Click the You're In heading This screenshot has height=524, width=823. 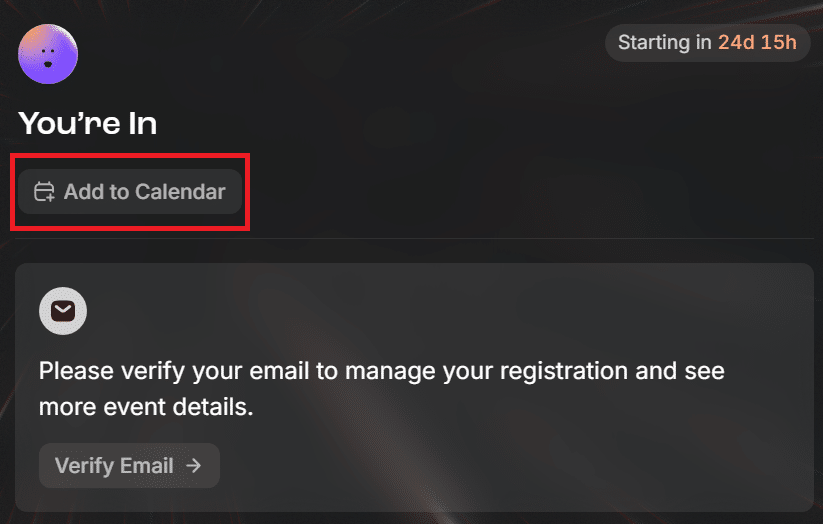[x=88, y=123]
